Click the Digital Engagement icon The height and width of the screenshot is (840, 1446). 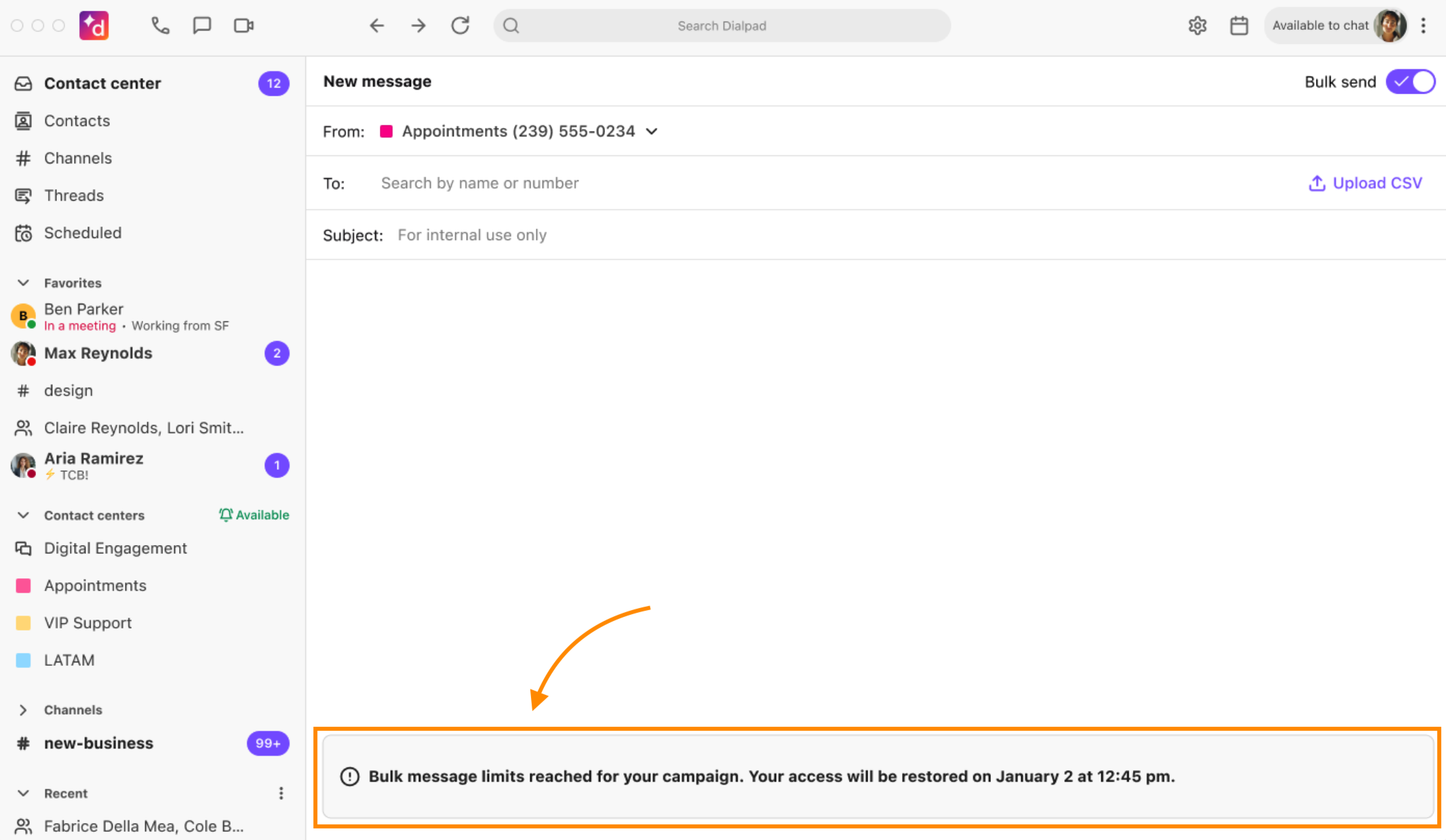(x=24, y=548)
